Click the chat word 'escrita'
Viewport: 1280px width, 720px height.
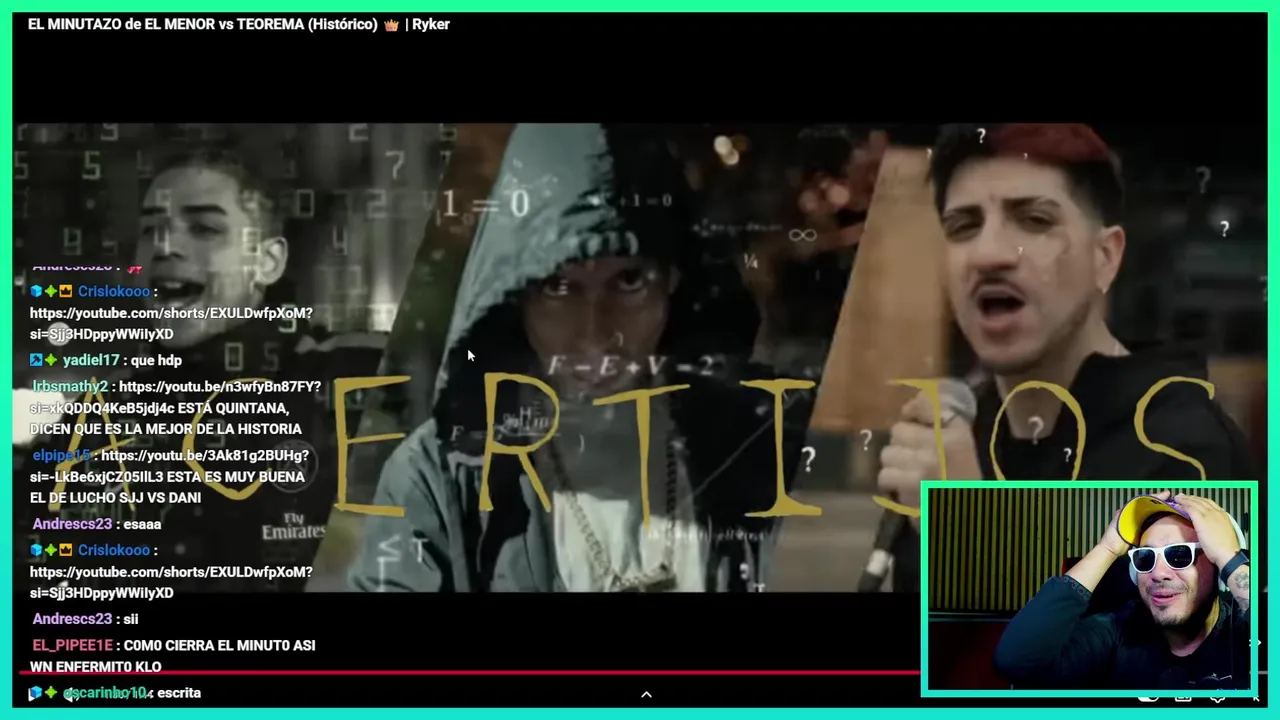coord(179,692)
